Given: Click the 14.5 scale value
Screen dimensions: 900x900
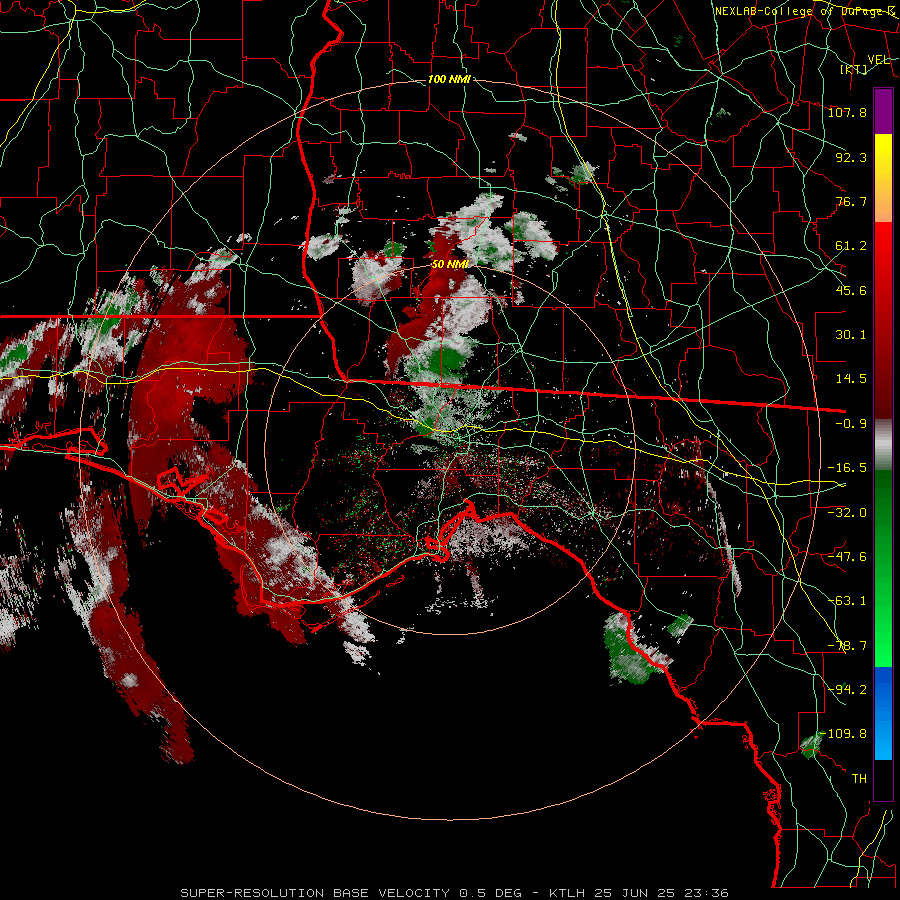Looking at the screenshot, I should point(851,379).
